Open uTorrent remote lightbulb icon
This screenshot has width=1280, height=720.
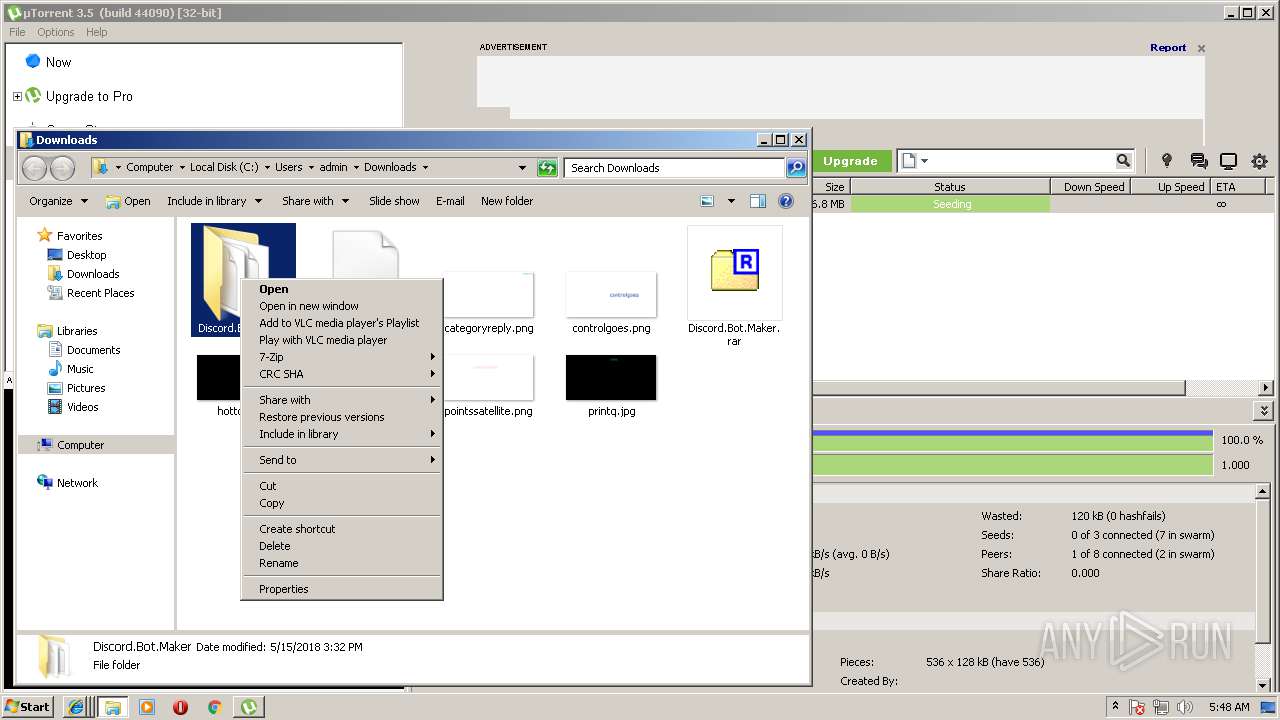[1166, 161]
